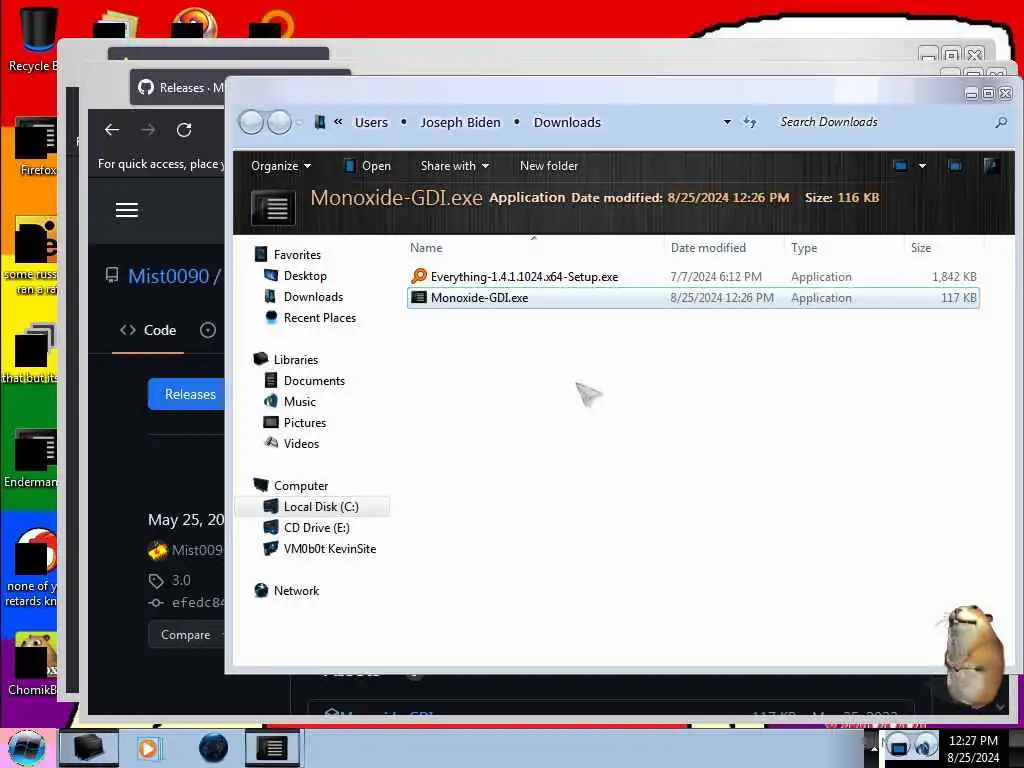Screen dimensions: 1024x768
Task: Focus the Search Downloads input field
Action: (x=882, y=122)
